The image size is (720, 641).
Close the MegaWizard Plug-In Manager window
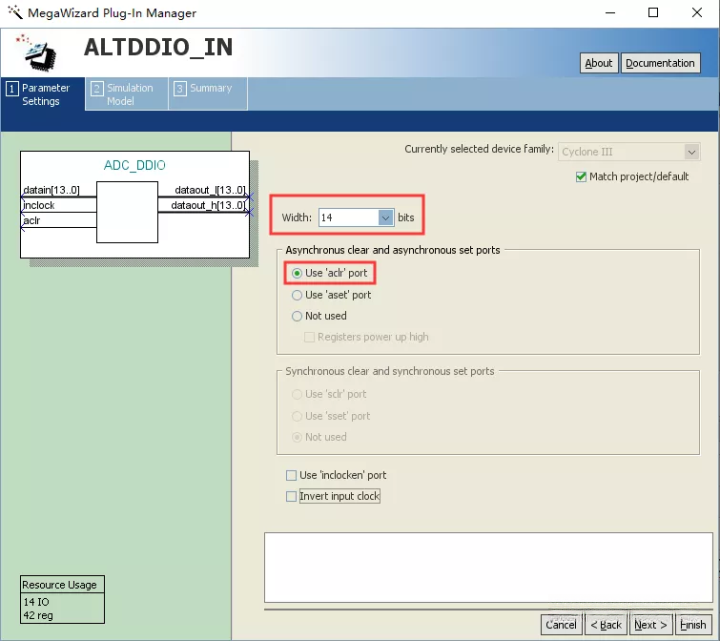[697, 12]
